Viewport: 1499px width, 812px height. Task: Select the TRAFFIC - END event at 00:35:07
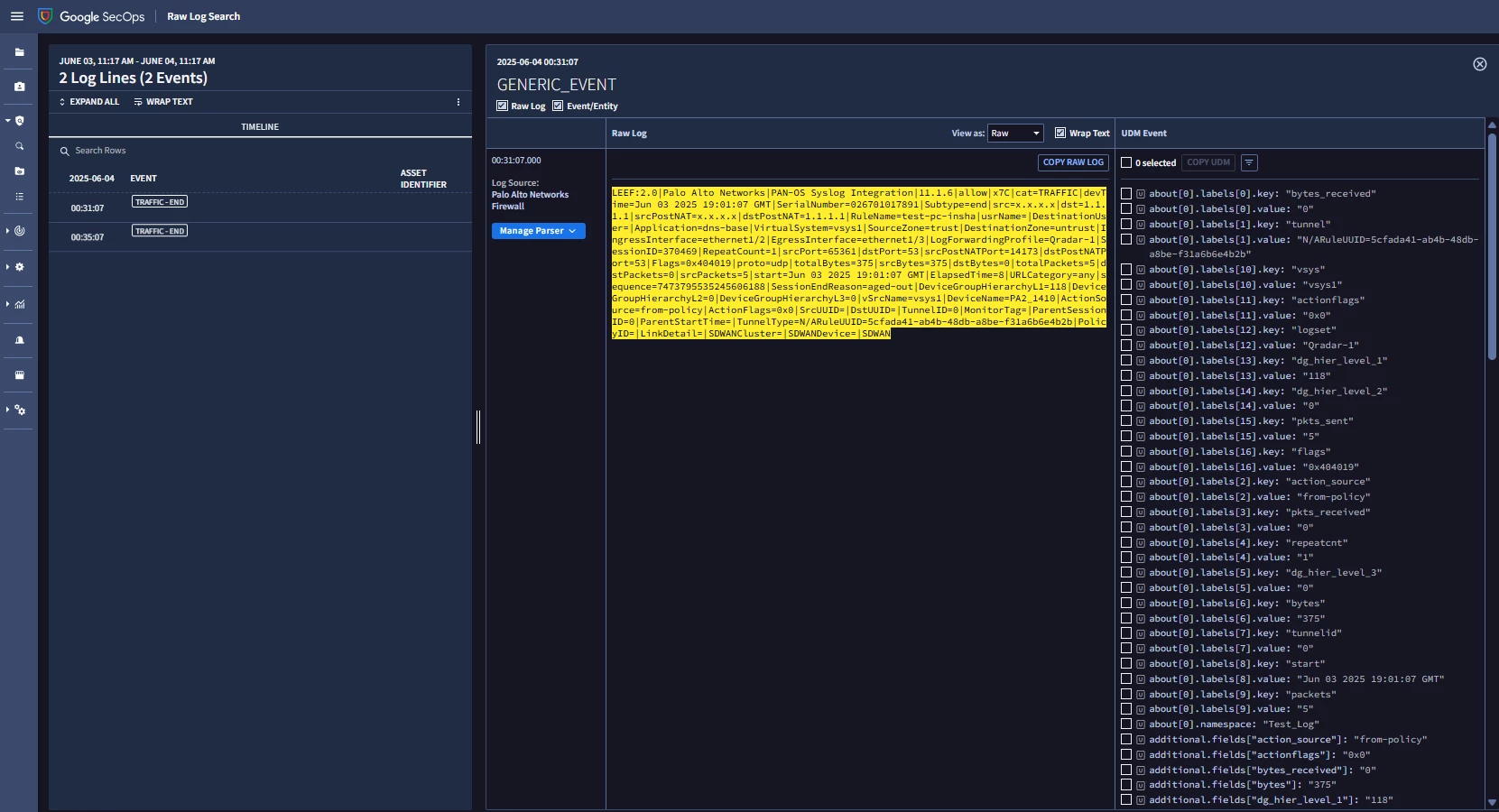160,231
